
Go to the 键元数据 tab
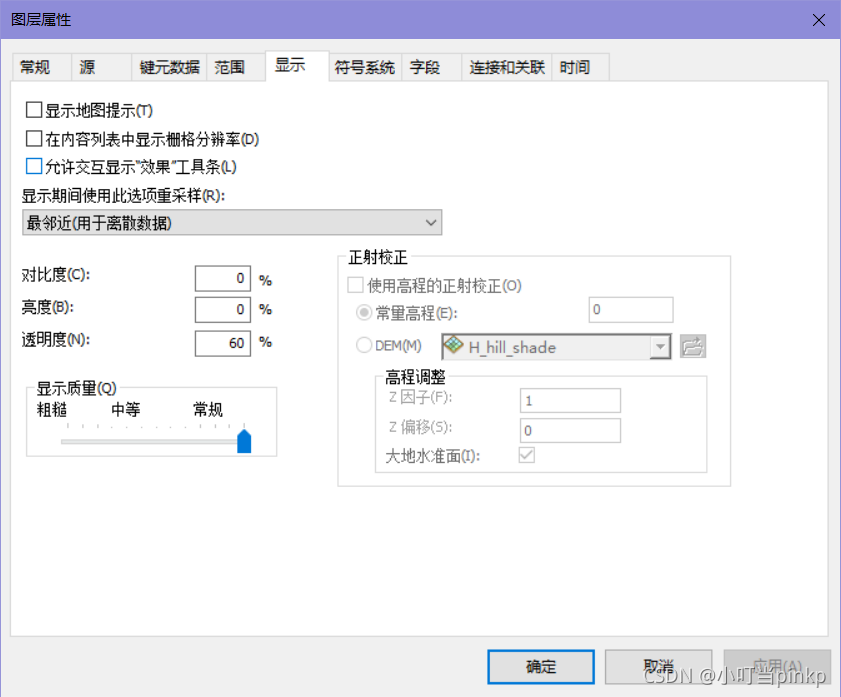click(x=169, y=68)
